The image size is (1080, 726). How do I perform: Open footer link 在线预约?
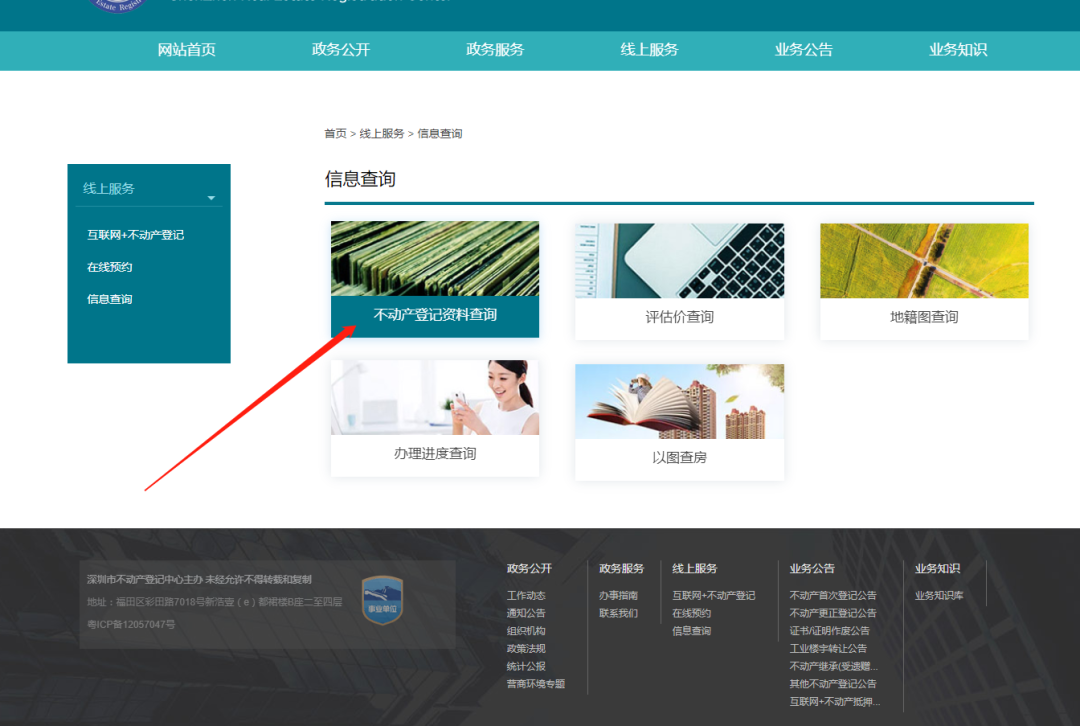691,613
